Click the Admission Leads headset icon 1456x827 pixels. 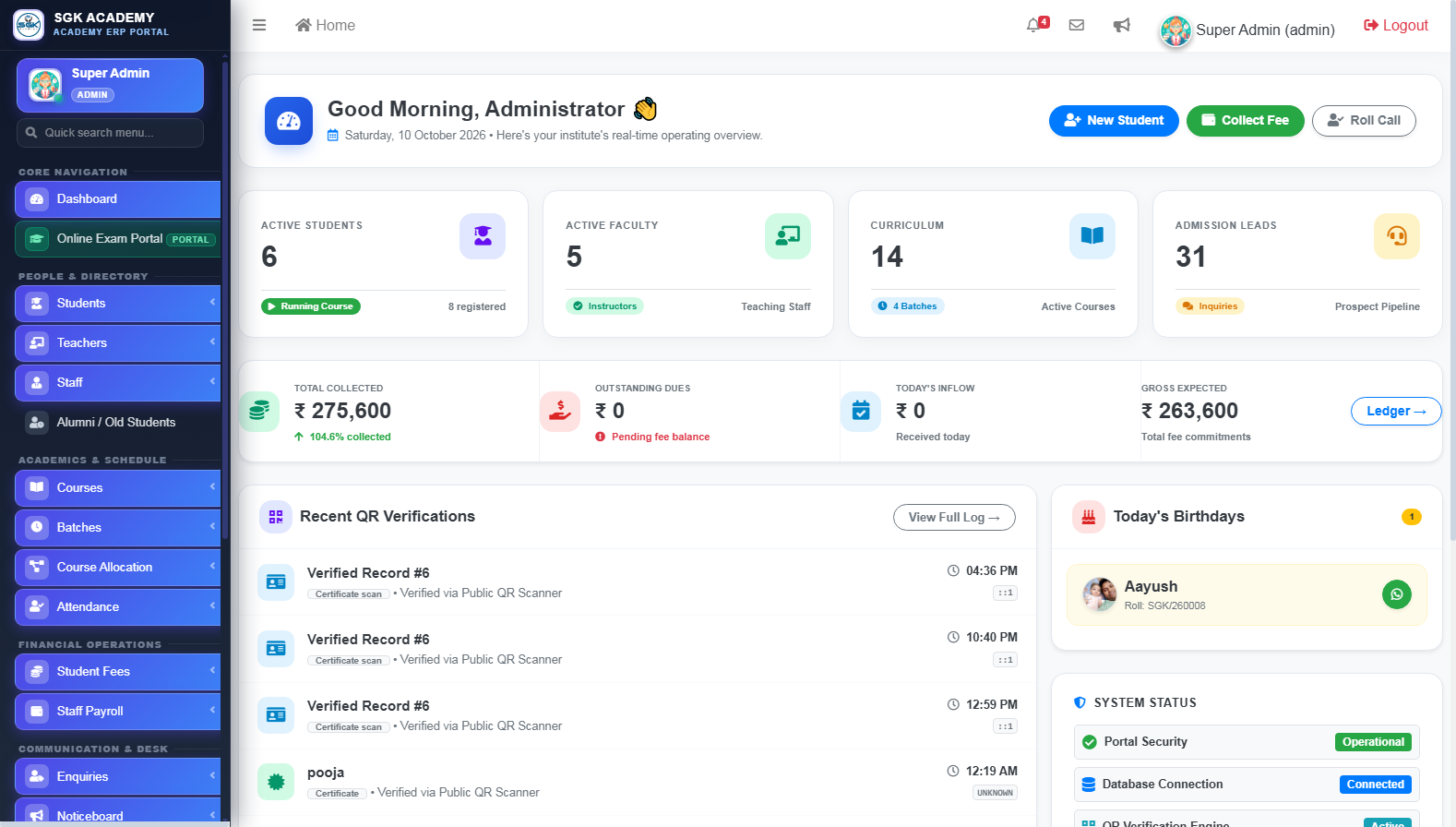(1397, 236)
